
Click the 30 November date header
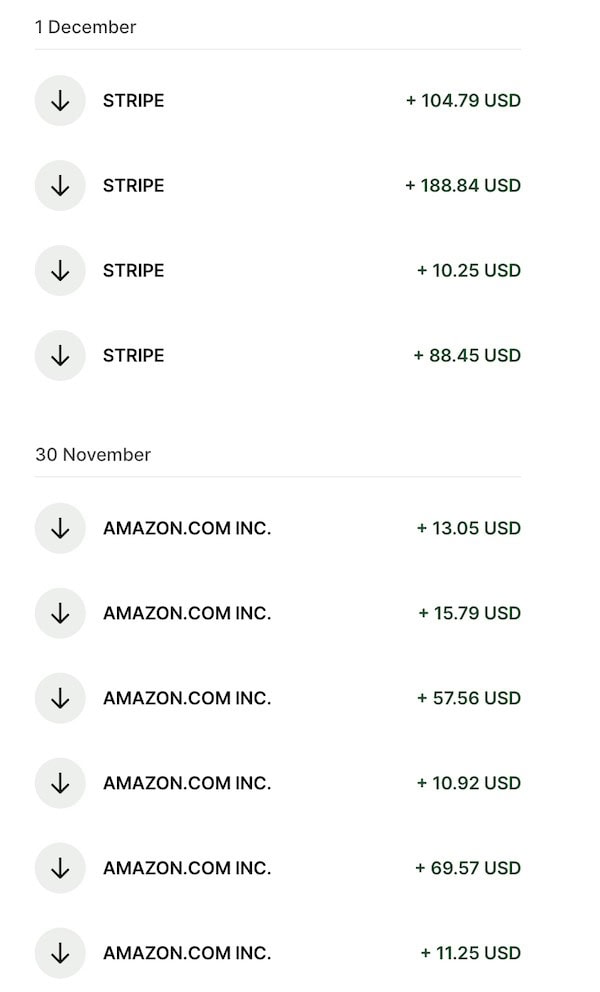93,455
